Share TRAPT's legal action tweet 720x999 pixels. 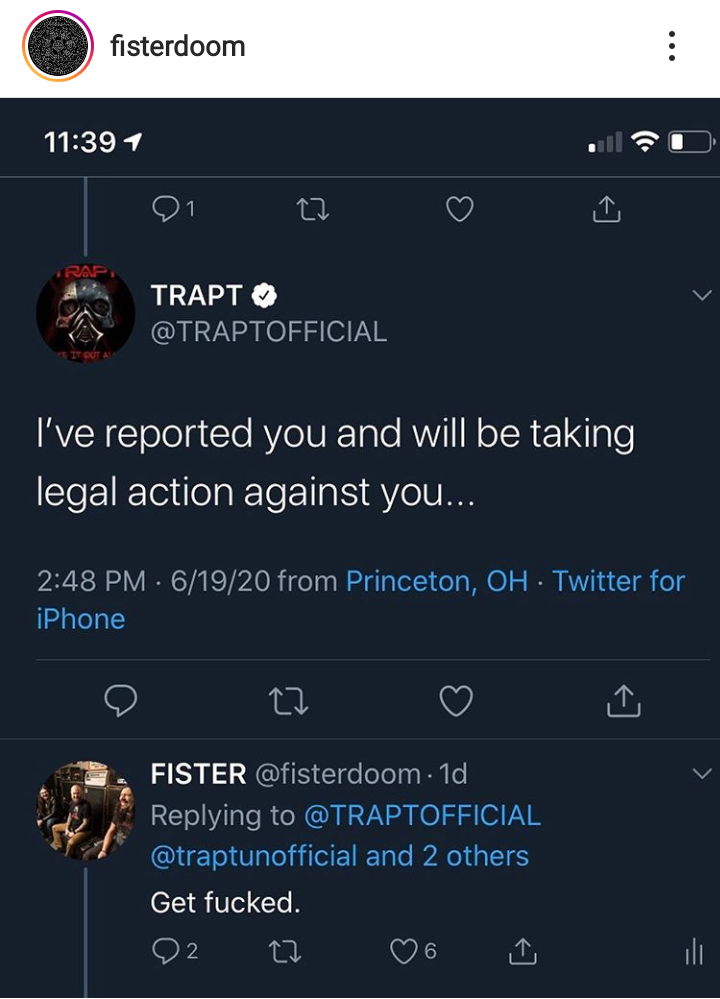pyautogui.click(x=623, y=701)
